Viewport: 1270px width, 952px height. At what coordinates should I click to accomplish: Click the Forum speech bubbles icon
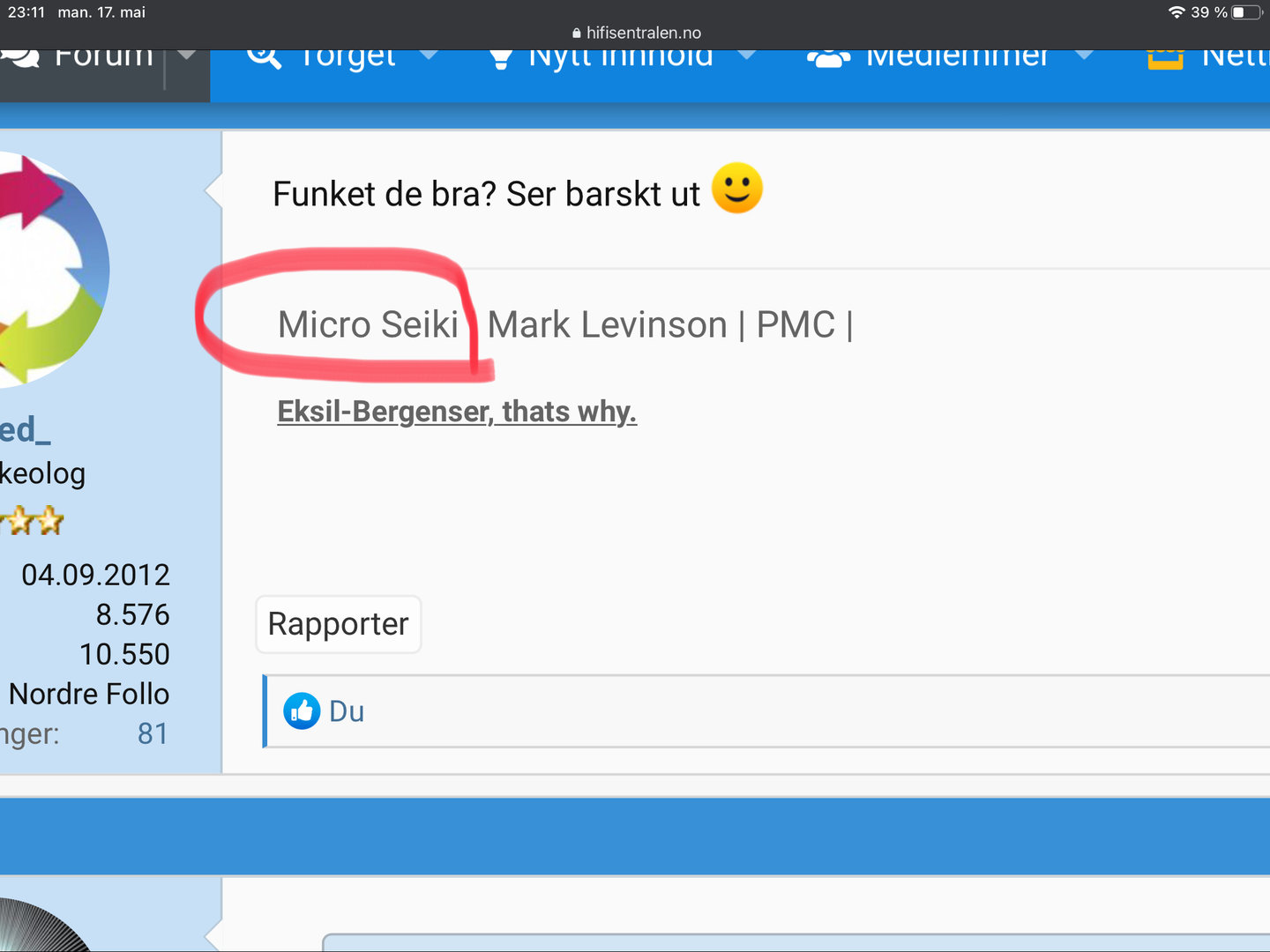[20, 57]
